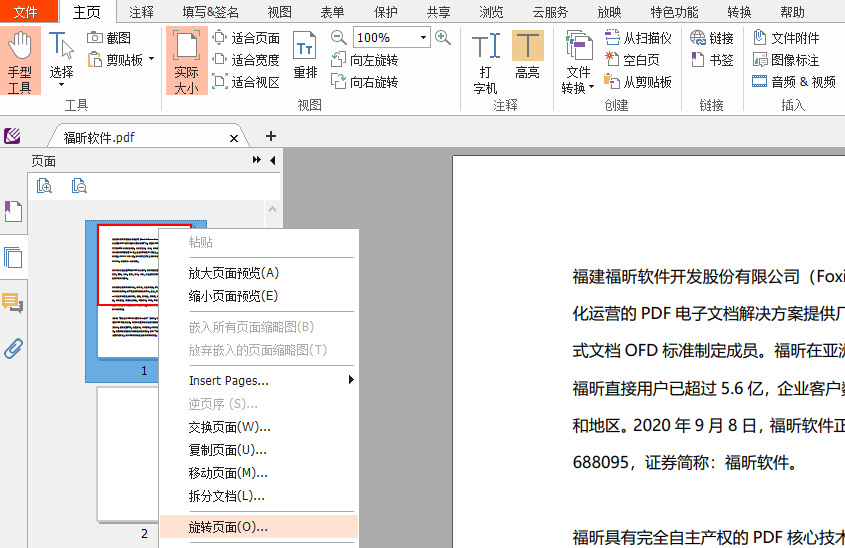The height and width of the screenshot is (548, 845).
Task: Choose Rotate Pages (旋转页面) from context menu
Action: tap(228, 526)
